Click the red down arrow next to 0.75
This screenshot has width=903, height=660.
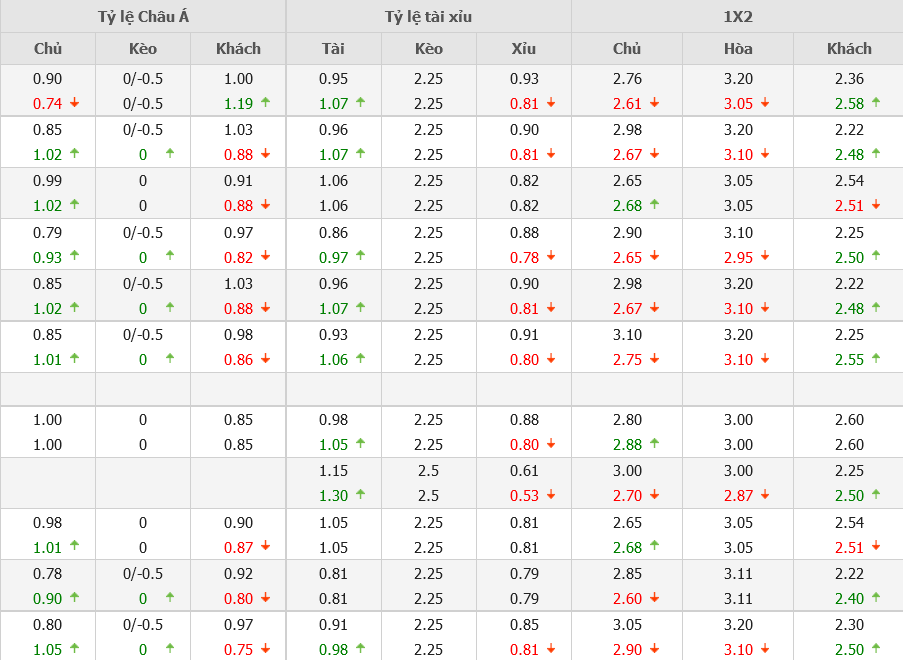pos(265,649)
